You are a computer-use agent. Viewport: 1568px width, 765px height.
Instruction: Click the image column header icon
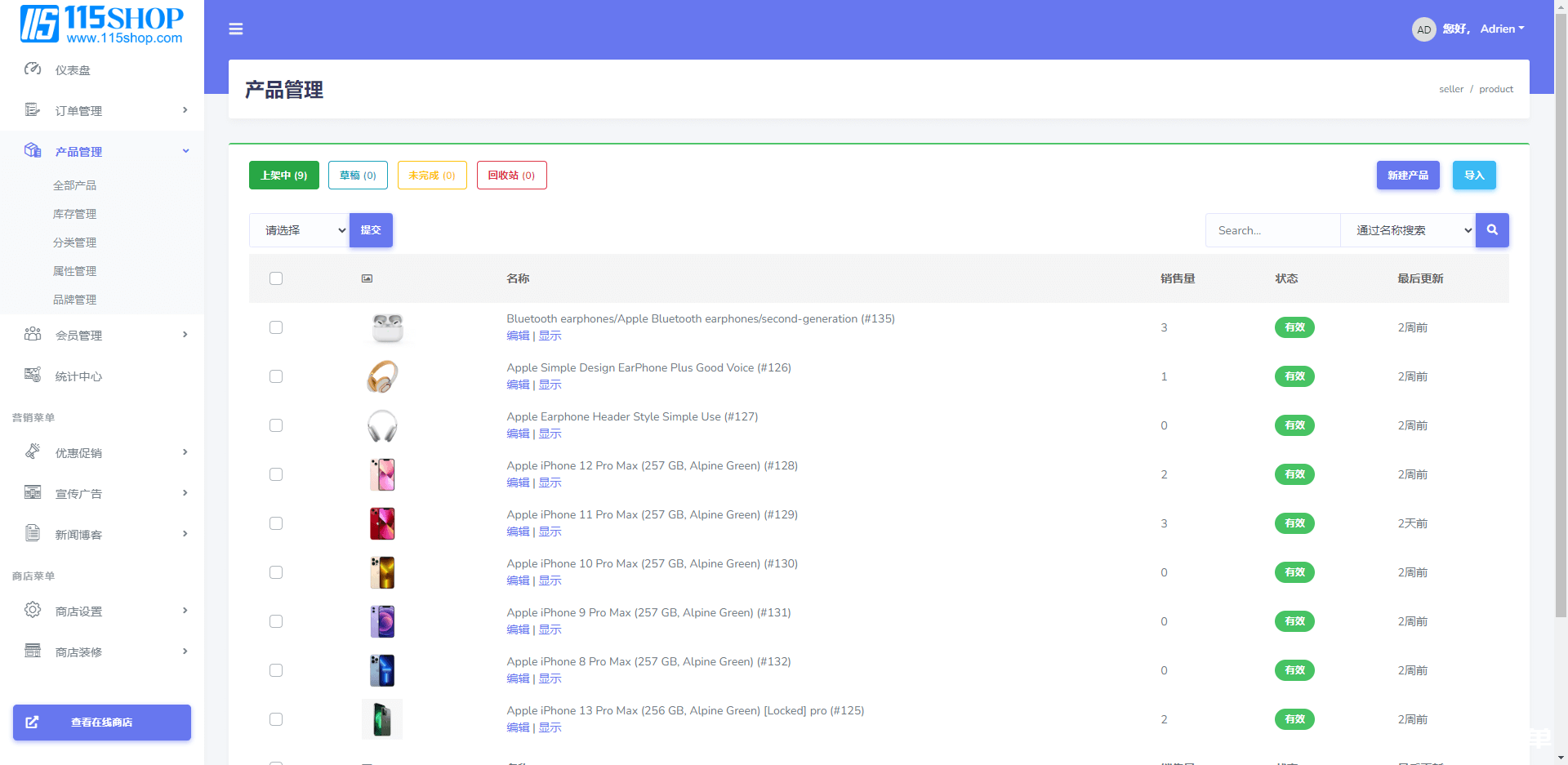point(367,278)
